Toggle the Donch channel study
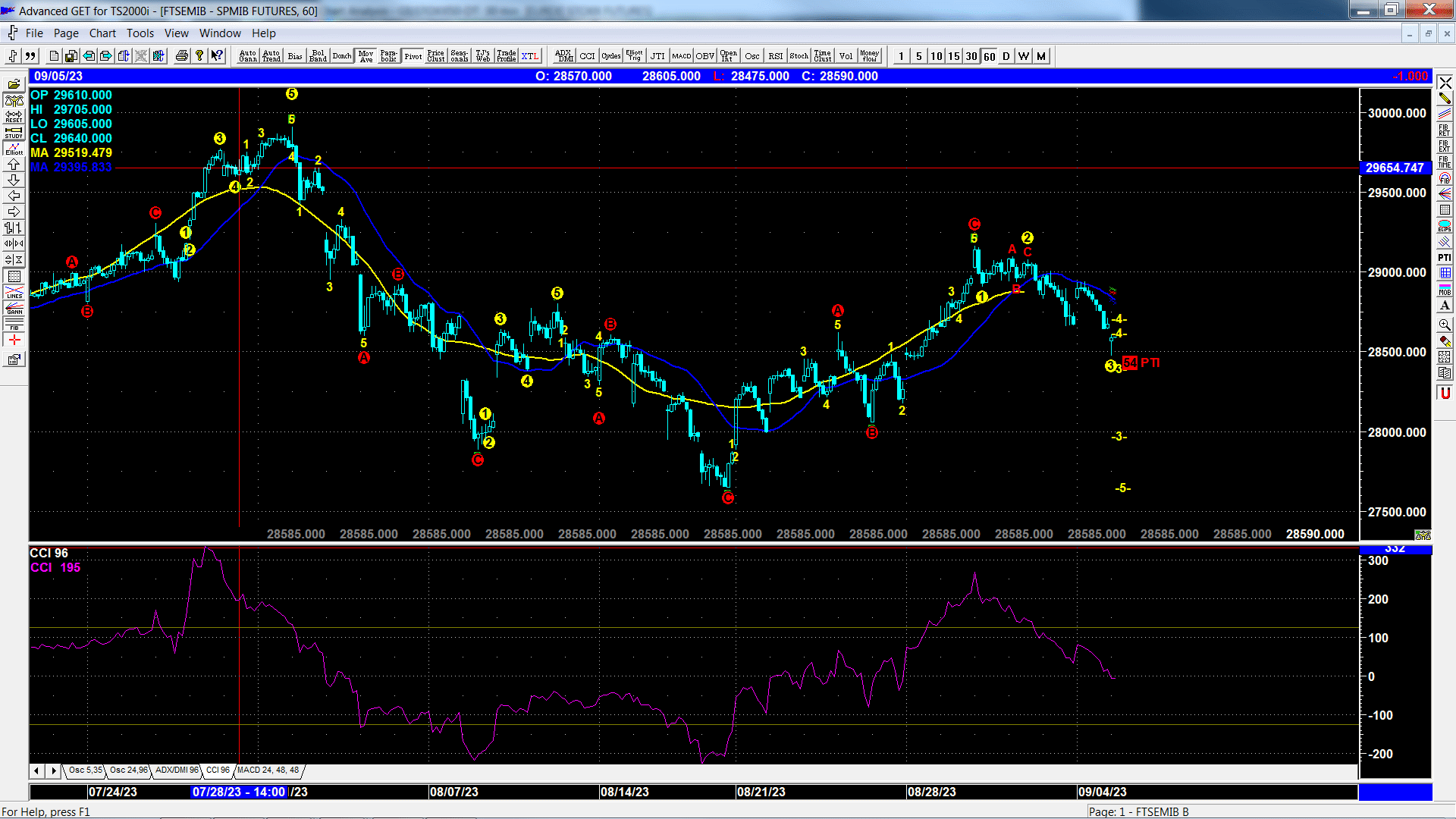The width and height of the screenshot is (1456, 819). pos(342,56)
